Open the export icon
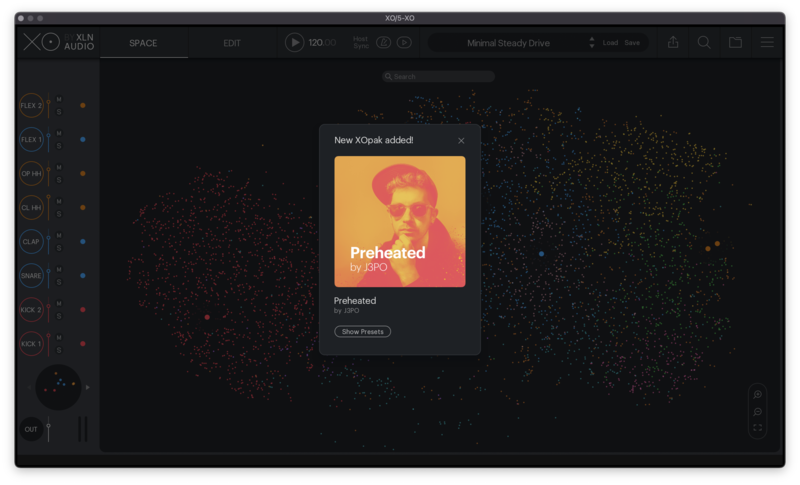The width and height of the screenshot is (800, 485). (673, 42)
